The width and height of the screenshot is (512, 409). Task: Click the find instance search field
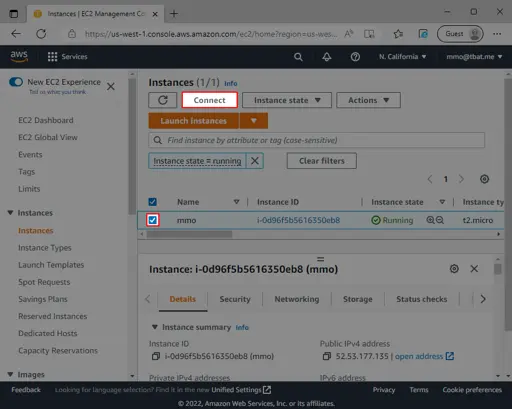click(316, 140)
